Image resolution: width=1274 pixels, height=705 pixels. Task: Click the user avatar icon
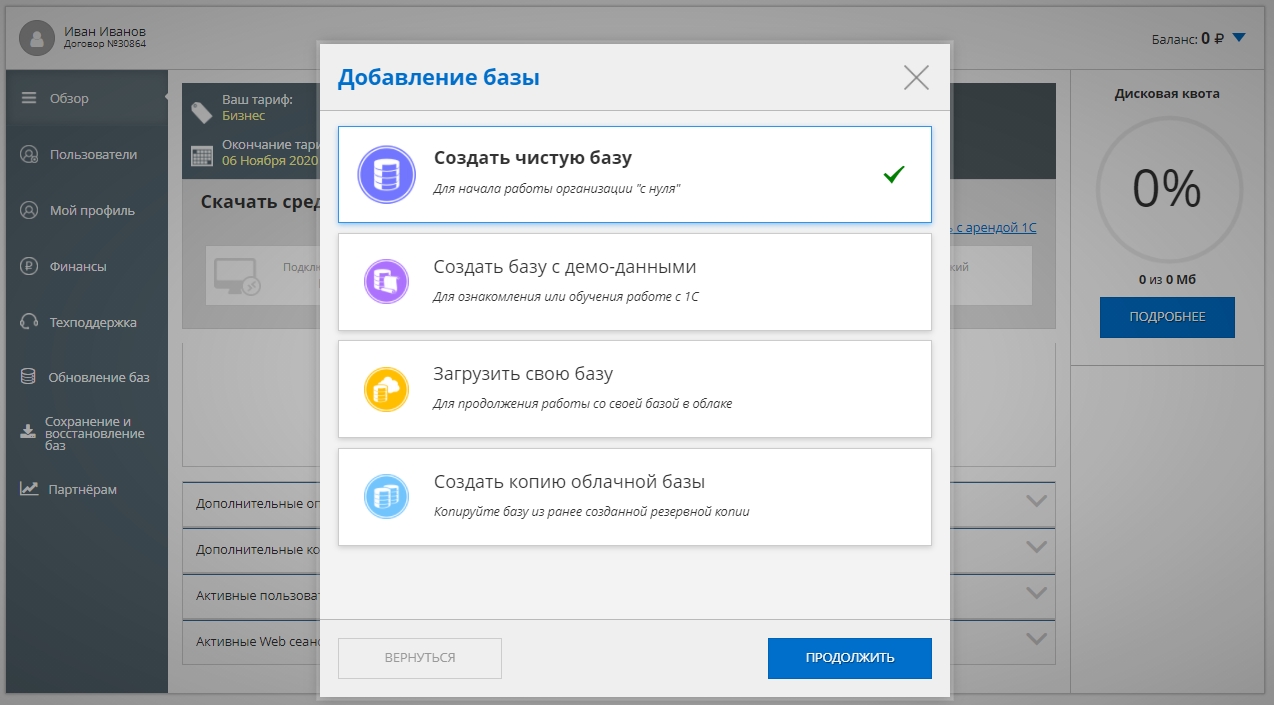pos(38,38)
